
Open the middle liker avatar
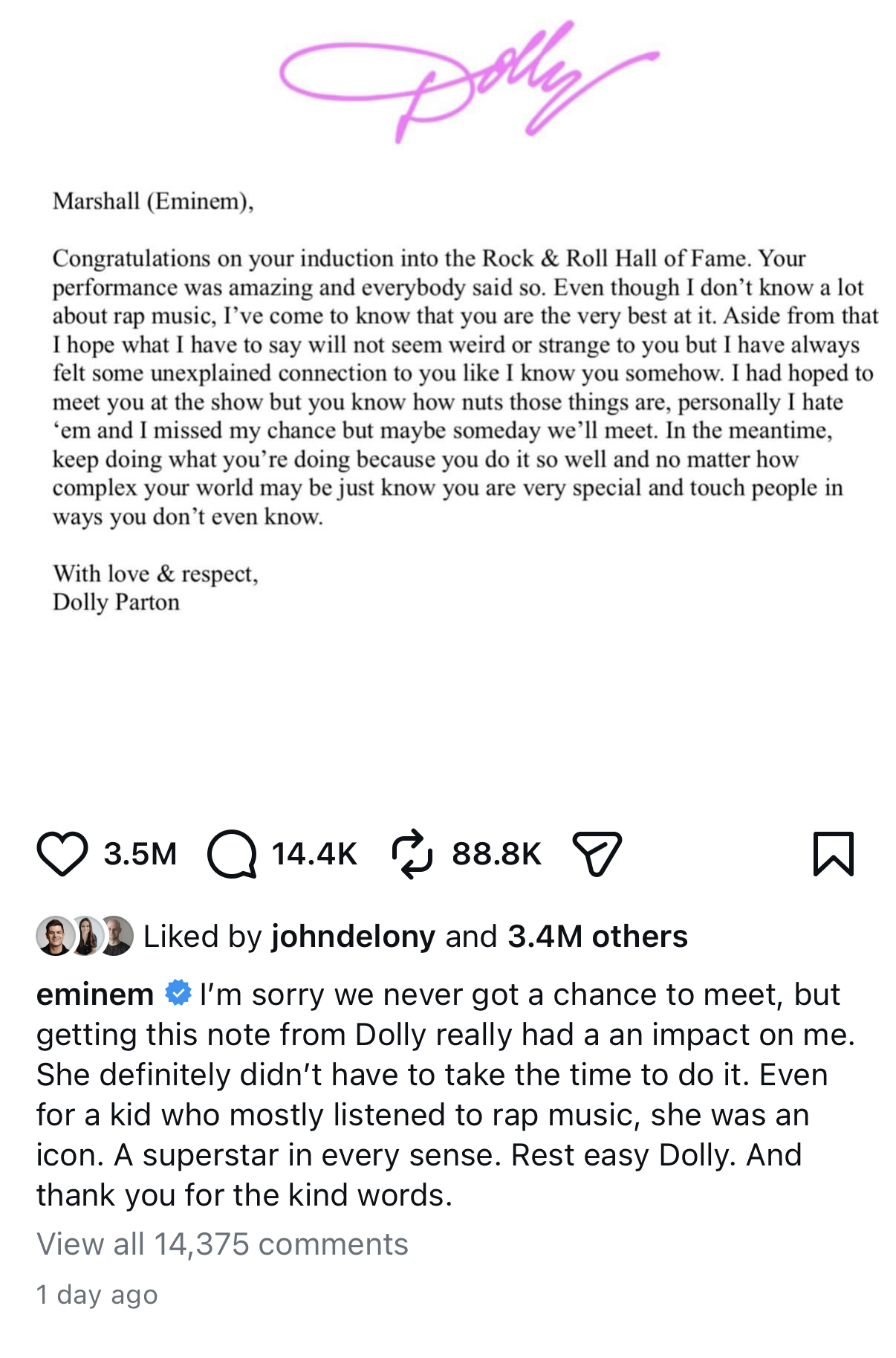coord(85,936)
